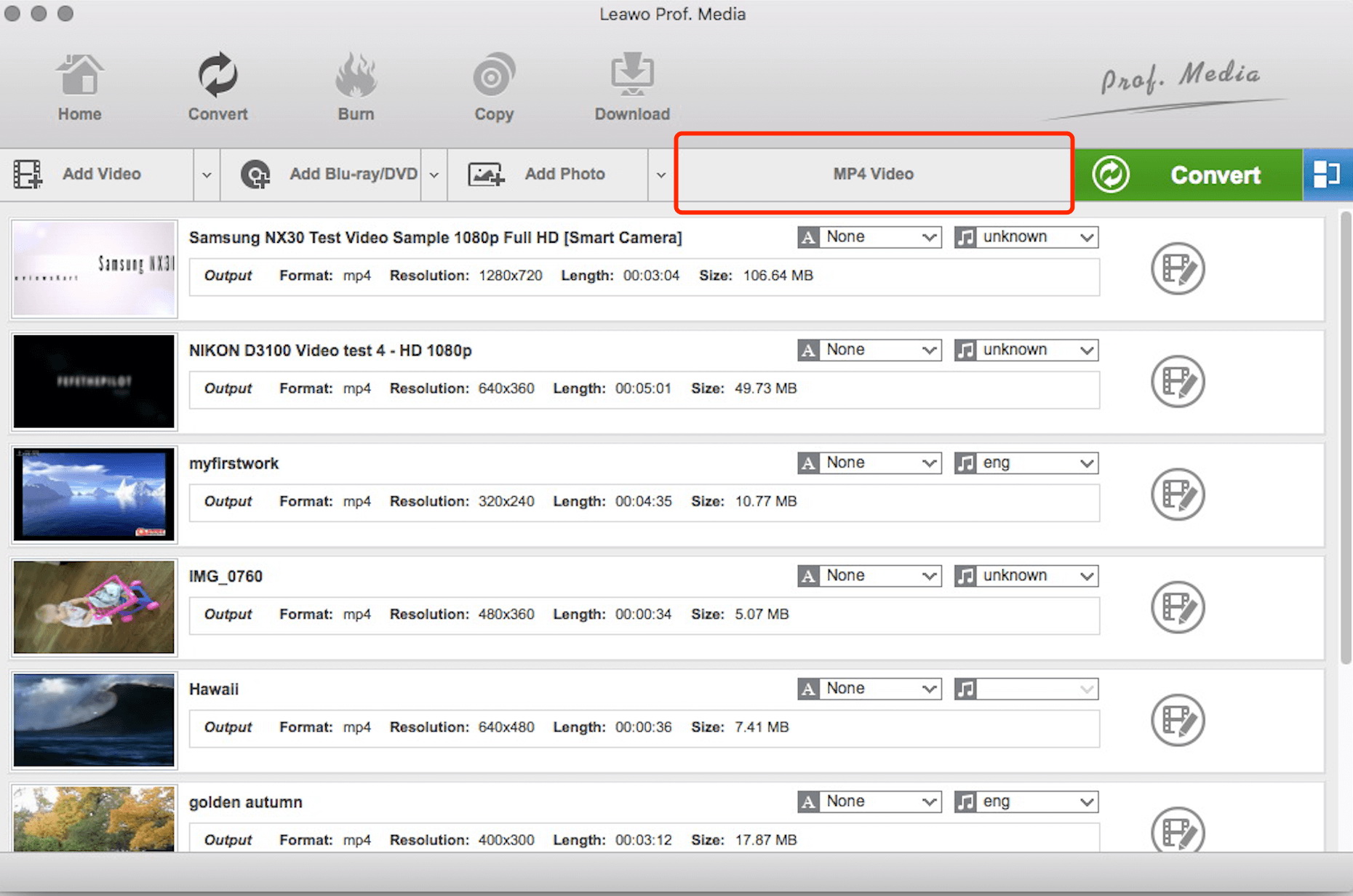Click the NIKON D3100 Video test 4 title
Image resolution: width=1353 pixels, height=896 pixels.
(330, 351)
